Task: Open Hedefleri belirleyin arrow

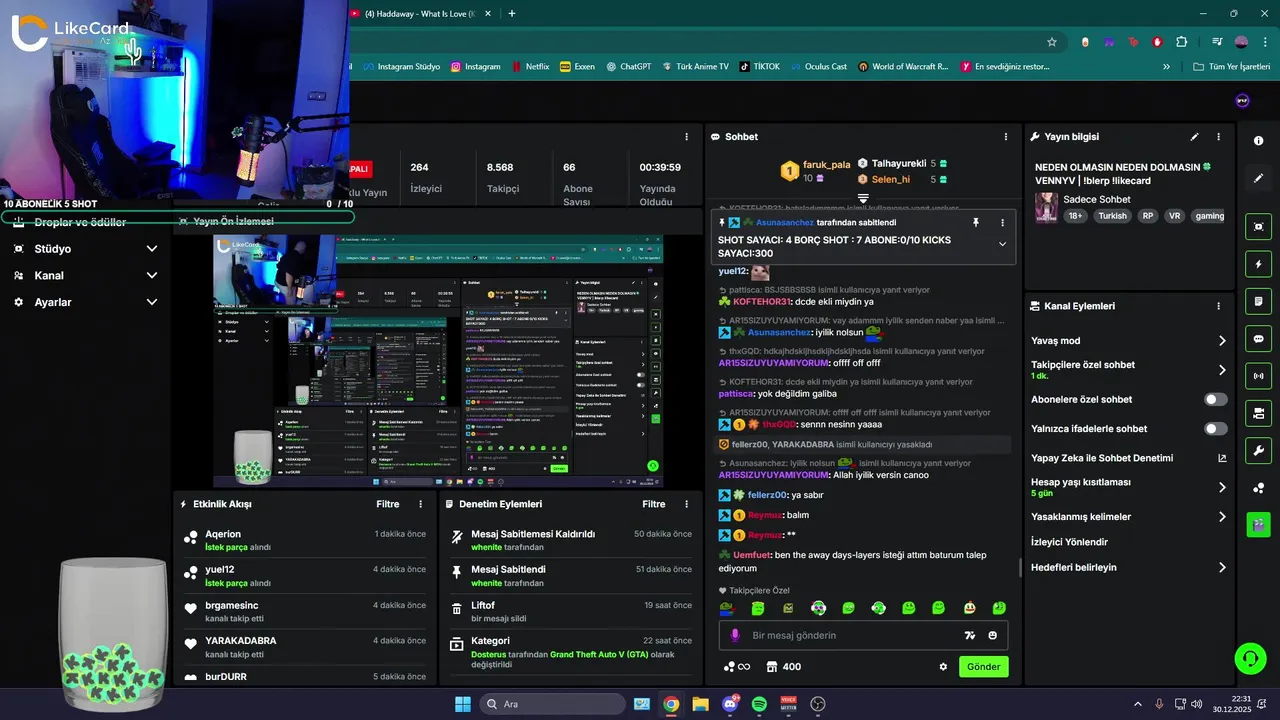Action: click(x=1221, y=567)
